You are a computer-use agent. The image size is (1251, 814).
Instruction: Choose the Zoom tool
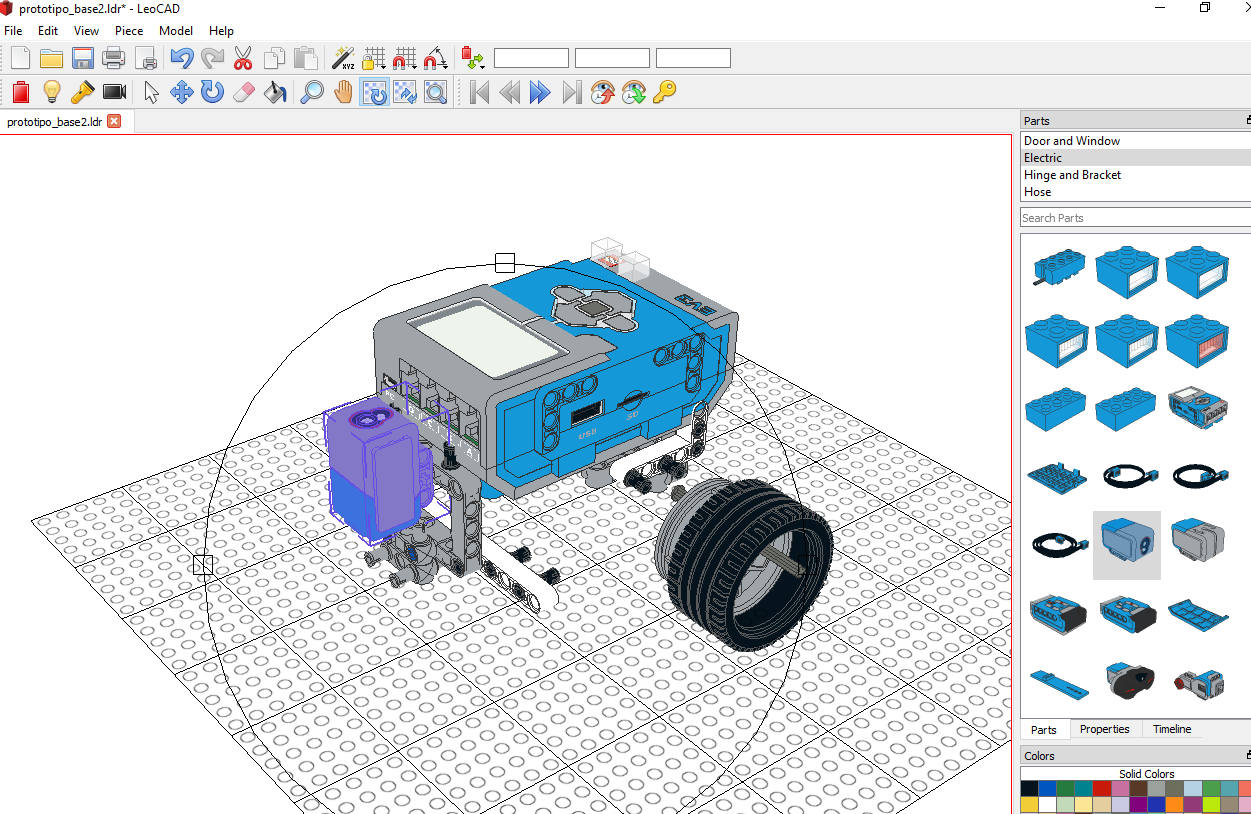(312, 92)
